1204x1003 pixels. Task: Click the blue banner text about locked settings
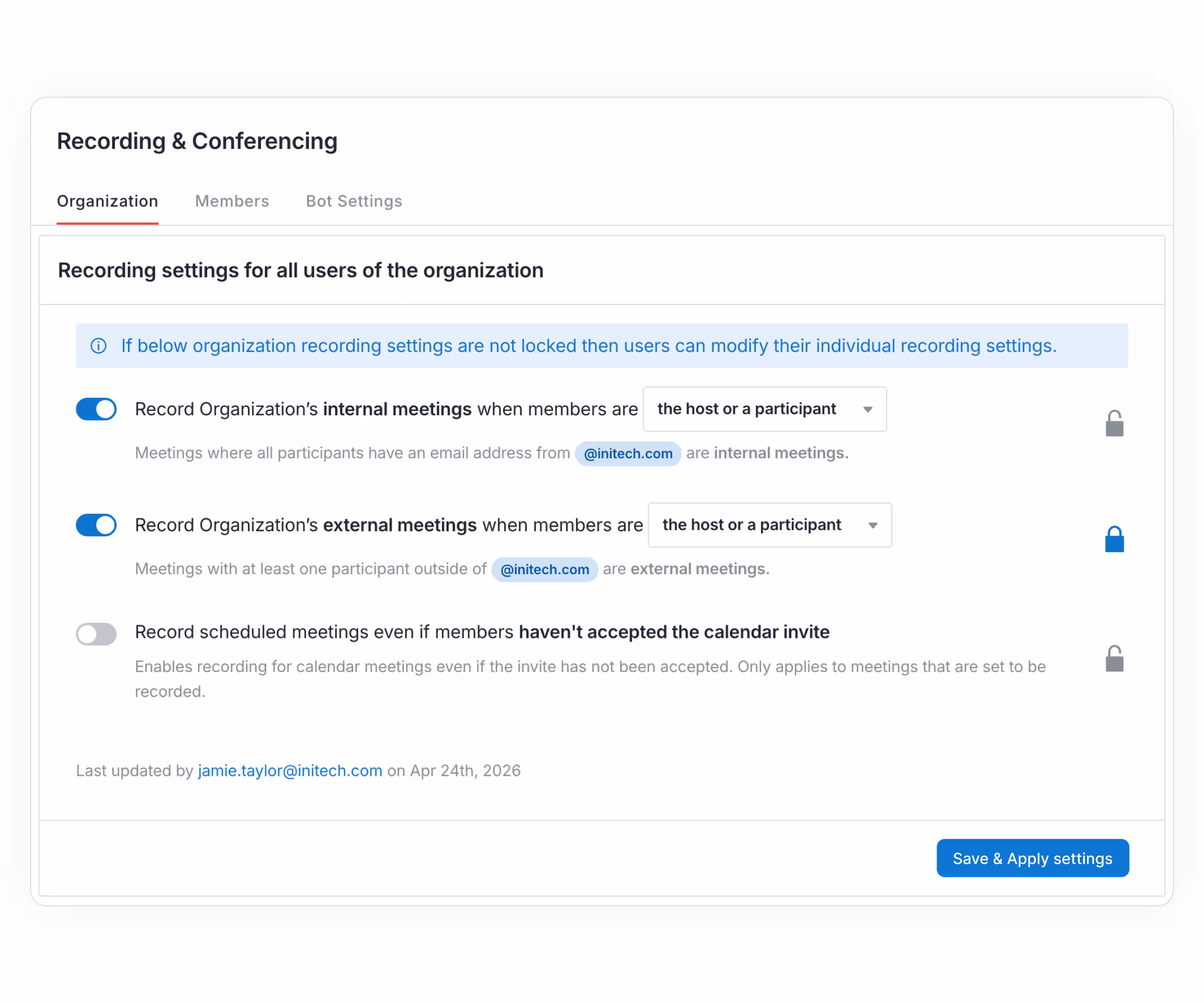pos(589,346)
